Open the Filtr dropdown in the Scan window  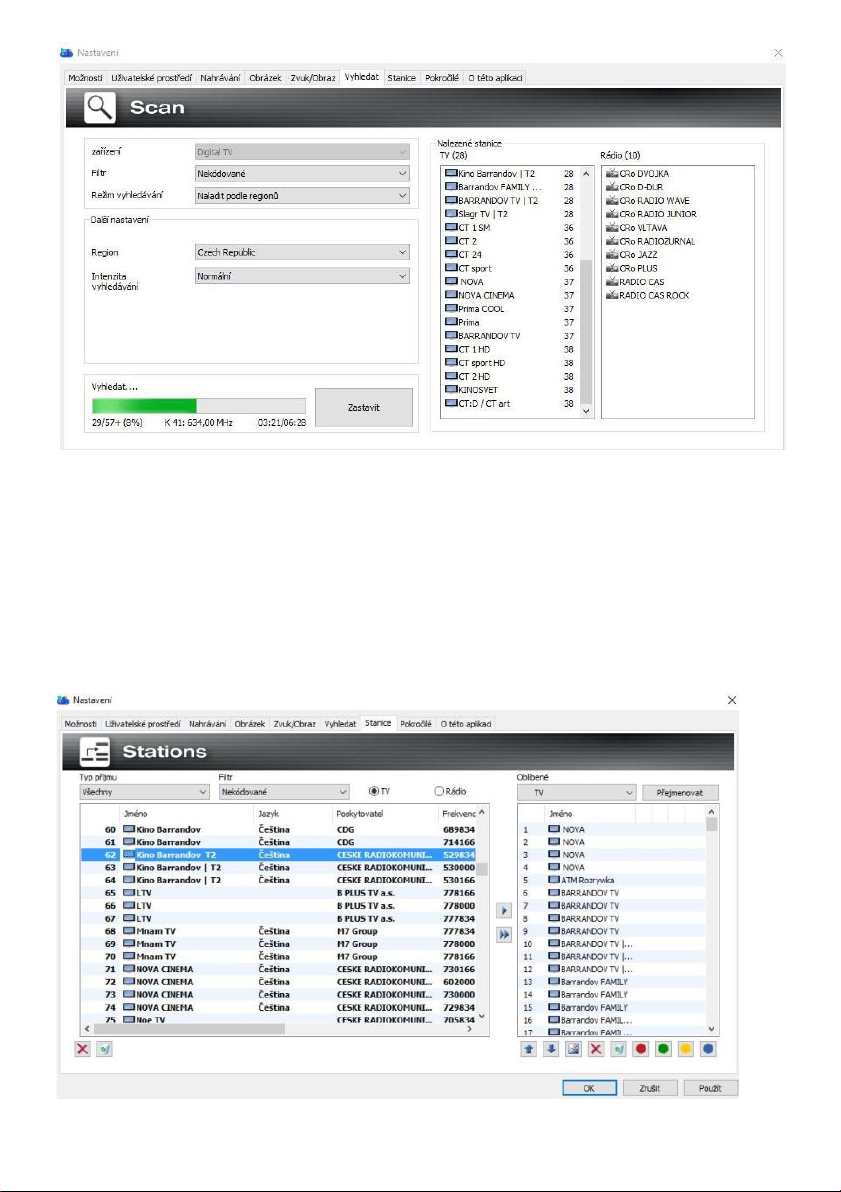tap(303, 173)
